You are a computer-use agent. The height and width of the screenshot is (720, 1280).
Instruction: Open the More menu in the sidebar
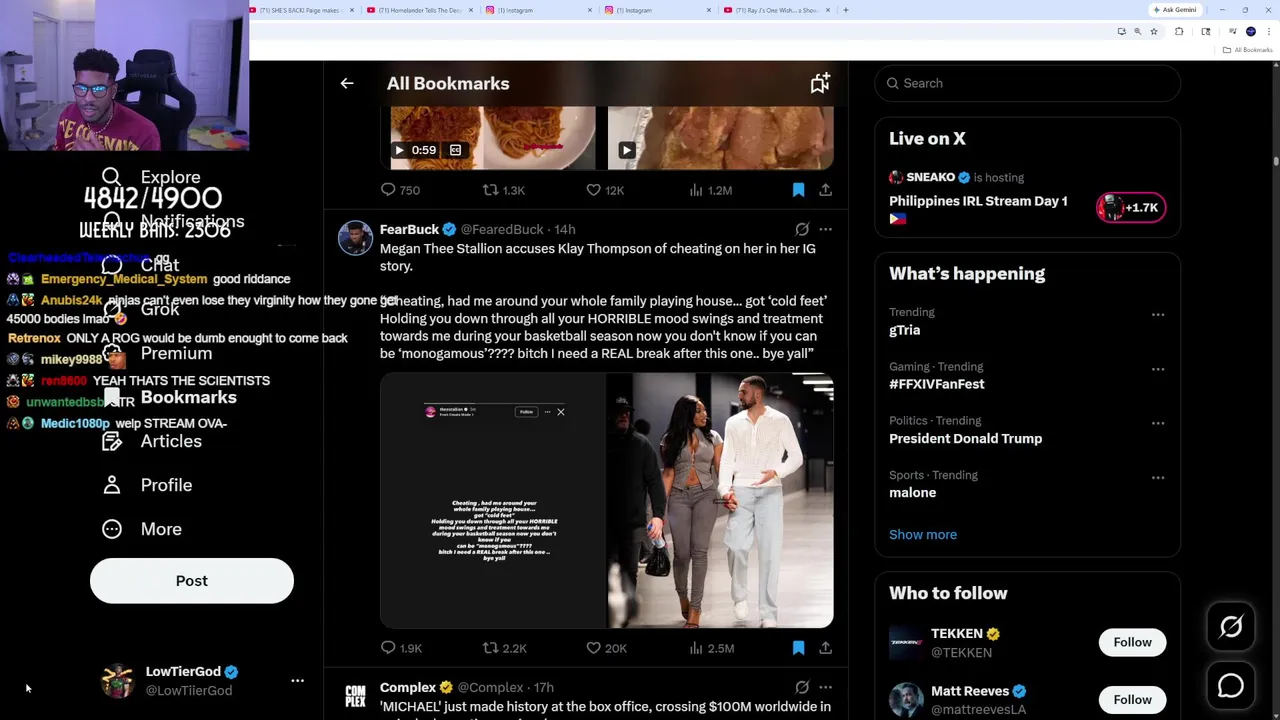point(142,529)
